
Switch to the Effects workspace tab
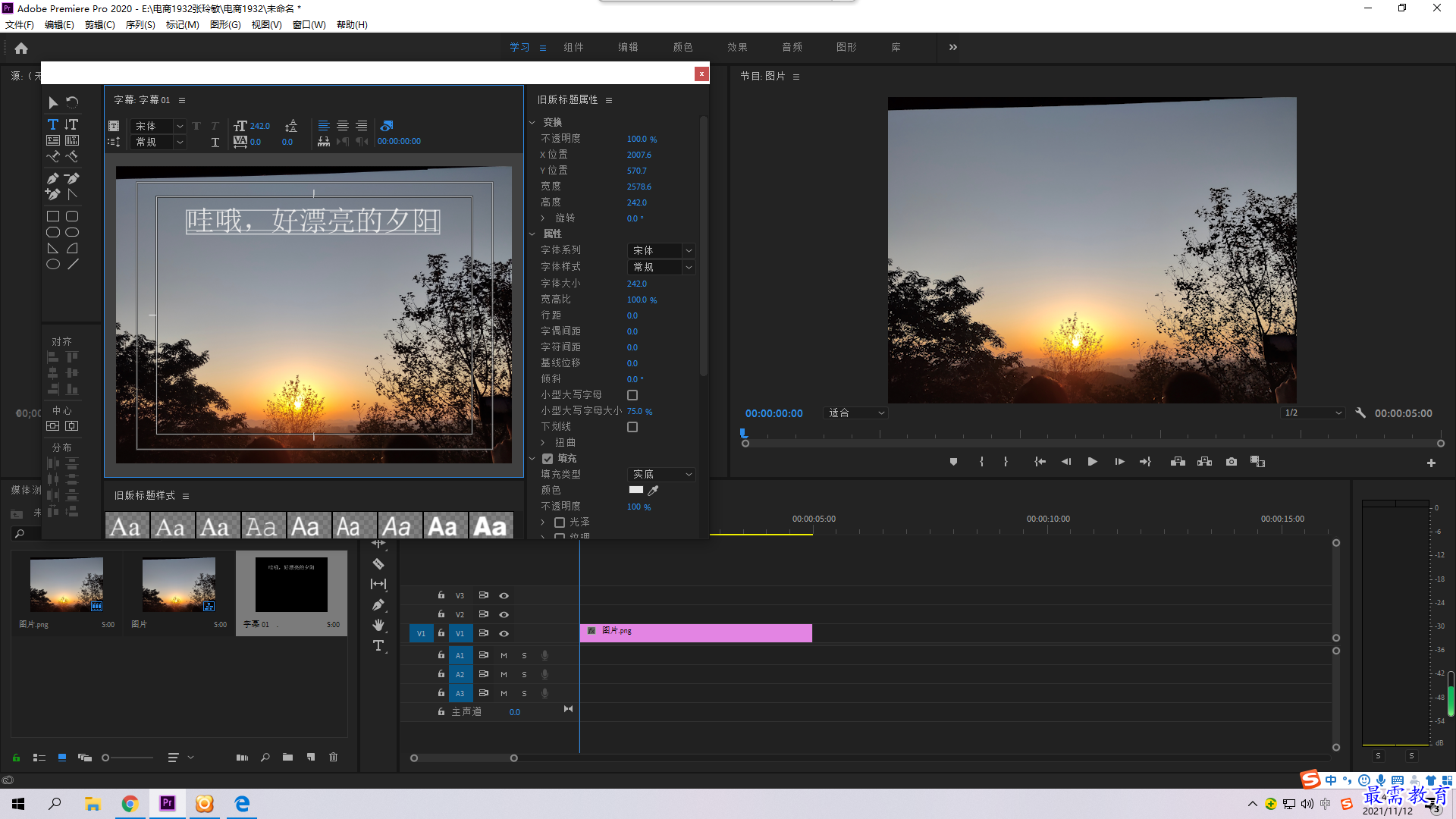point(737,47)
